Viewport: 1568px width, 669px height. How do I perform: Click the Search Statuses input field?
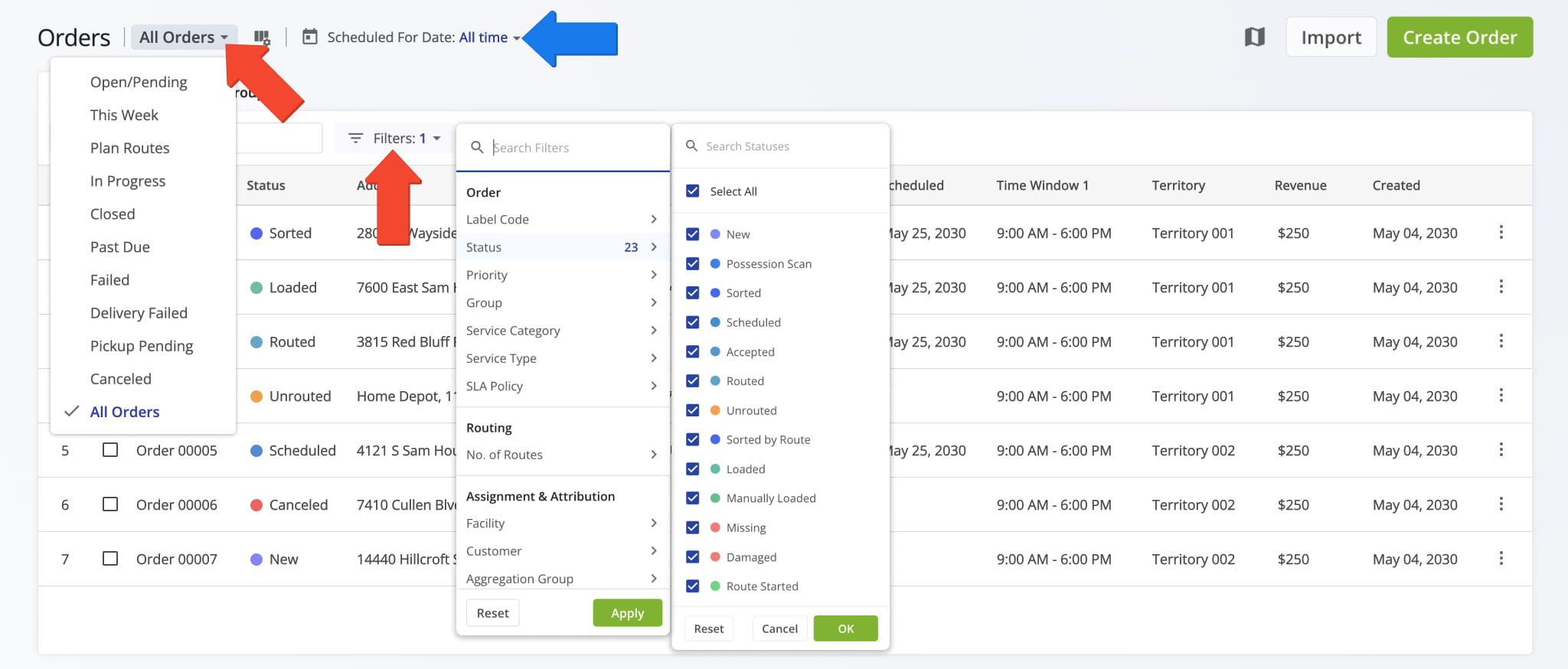click(781, 146)
